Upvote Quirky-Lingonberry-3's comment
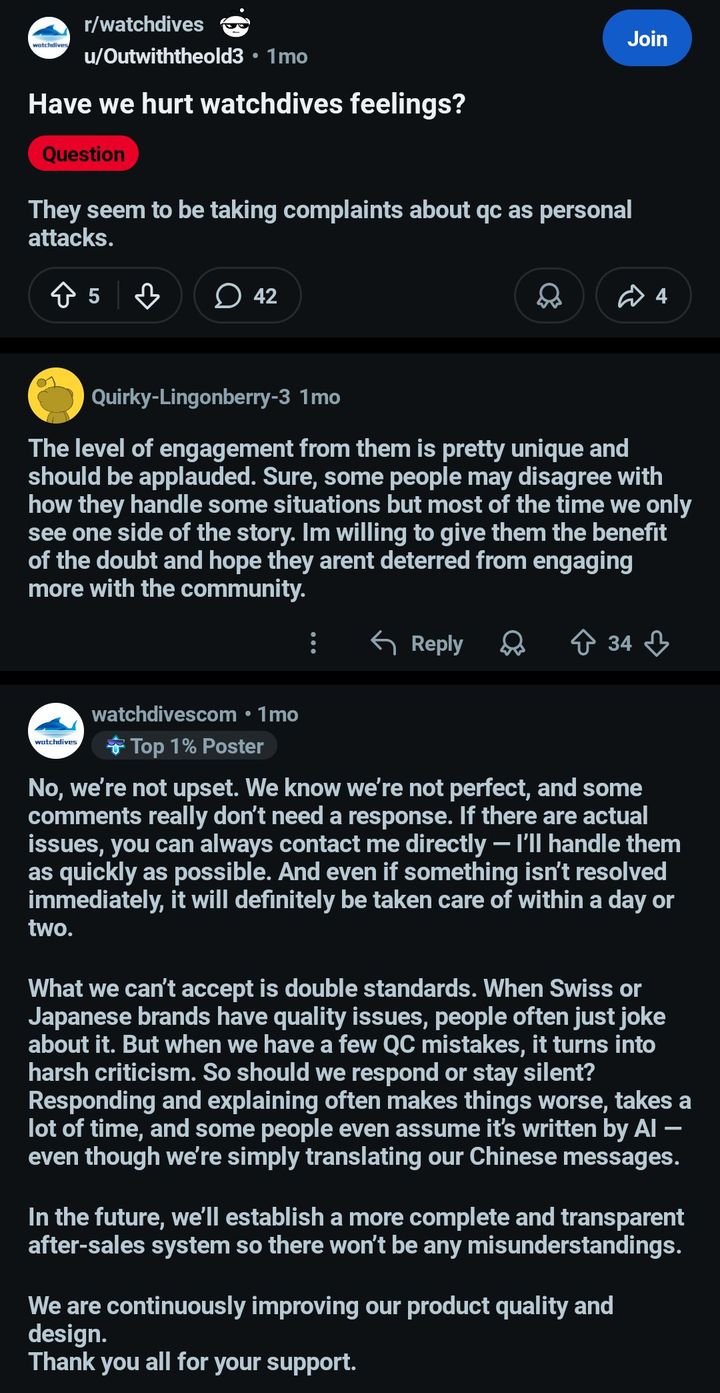 point(582,643)
